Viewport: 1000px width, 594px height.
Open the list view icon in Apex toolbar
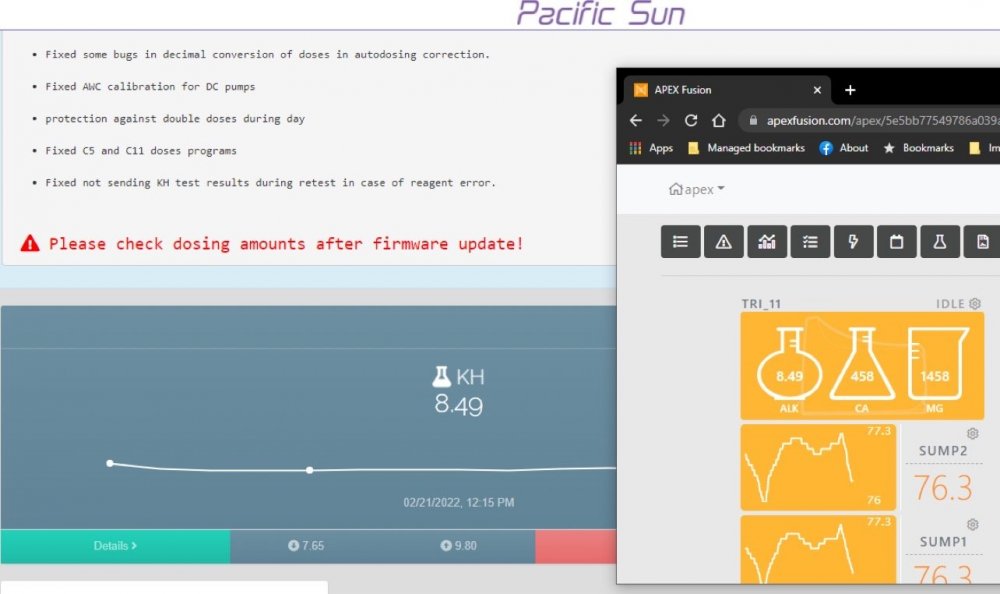point(681,242)
